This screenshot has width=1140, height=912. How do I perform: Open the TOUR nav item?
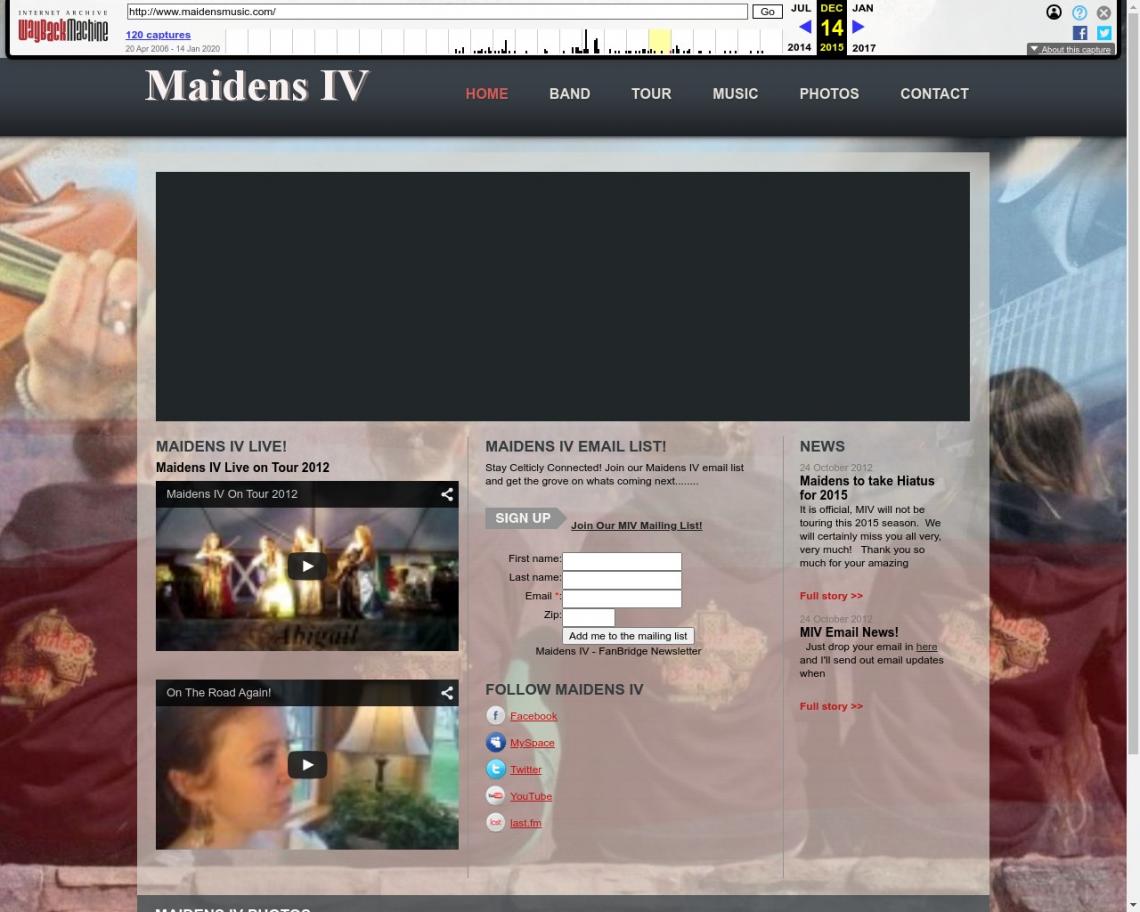pyautogui.click(x=651, y=94)
